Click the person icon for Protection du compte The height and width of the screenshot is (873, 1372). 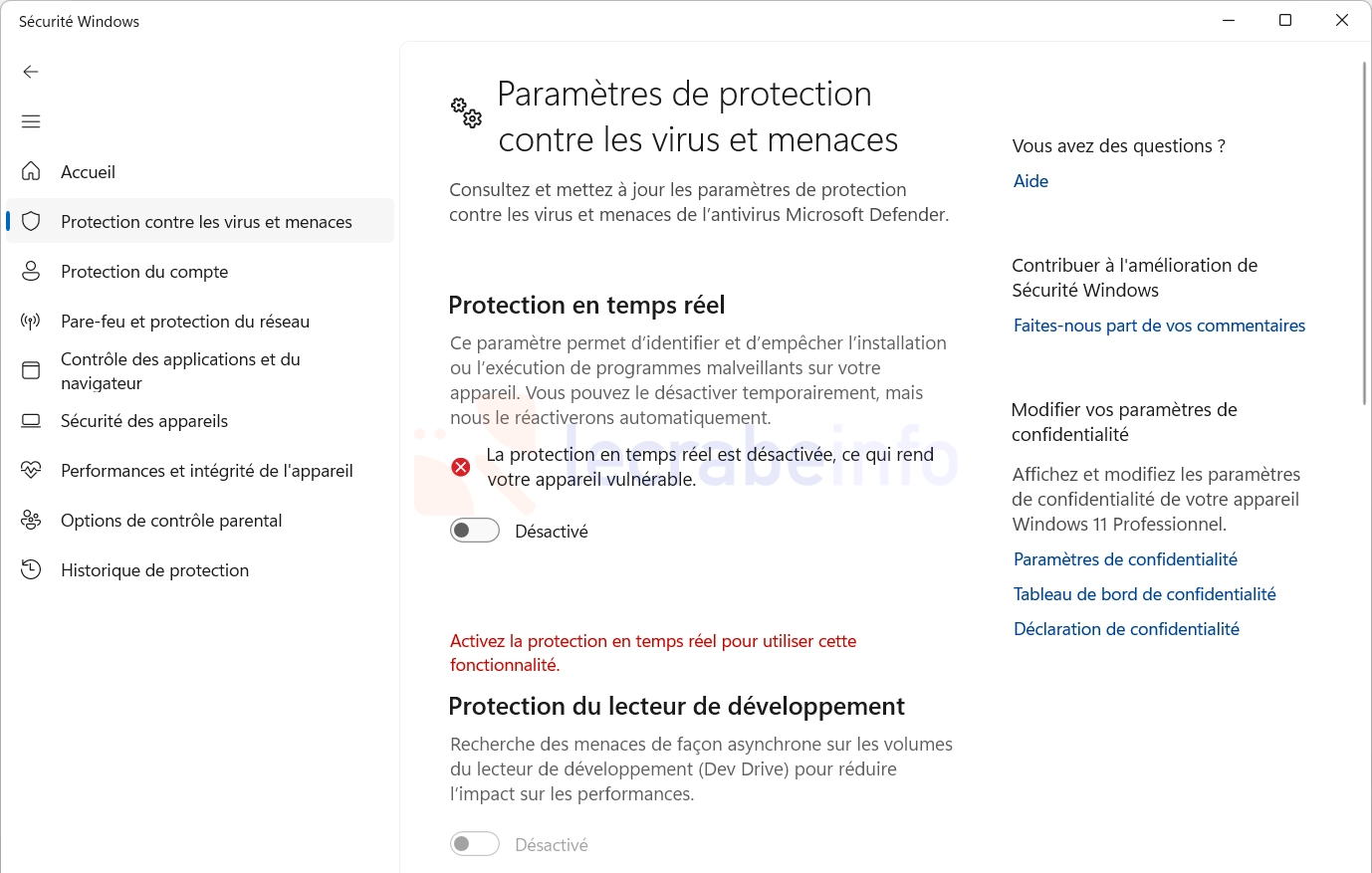31,271
